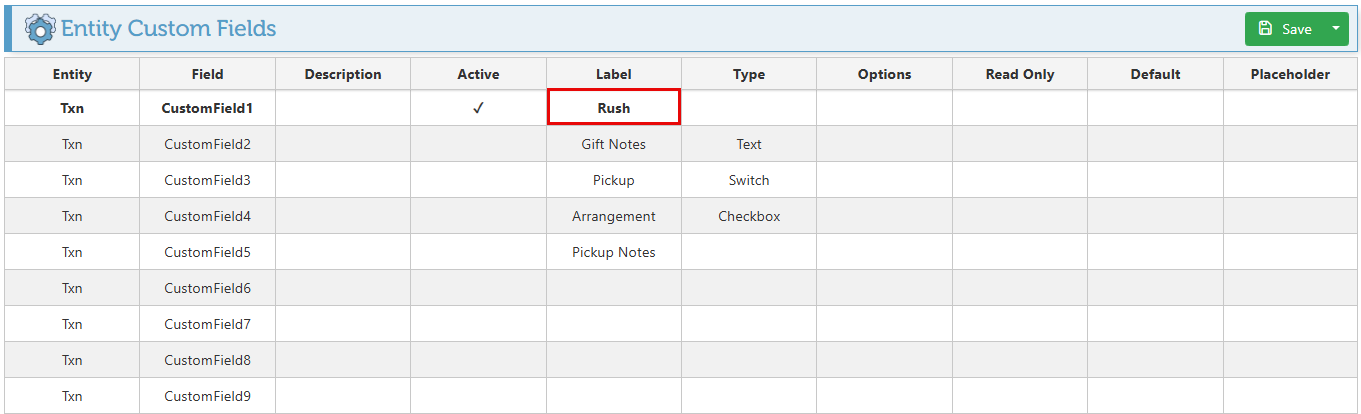Select the Gift Notes label cell
Image resolution: width=1361 pixels, height=414 pixels.
(x=614, y=144)
